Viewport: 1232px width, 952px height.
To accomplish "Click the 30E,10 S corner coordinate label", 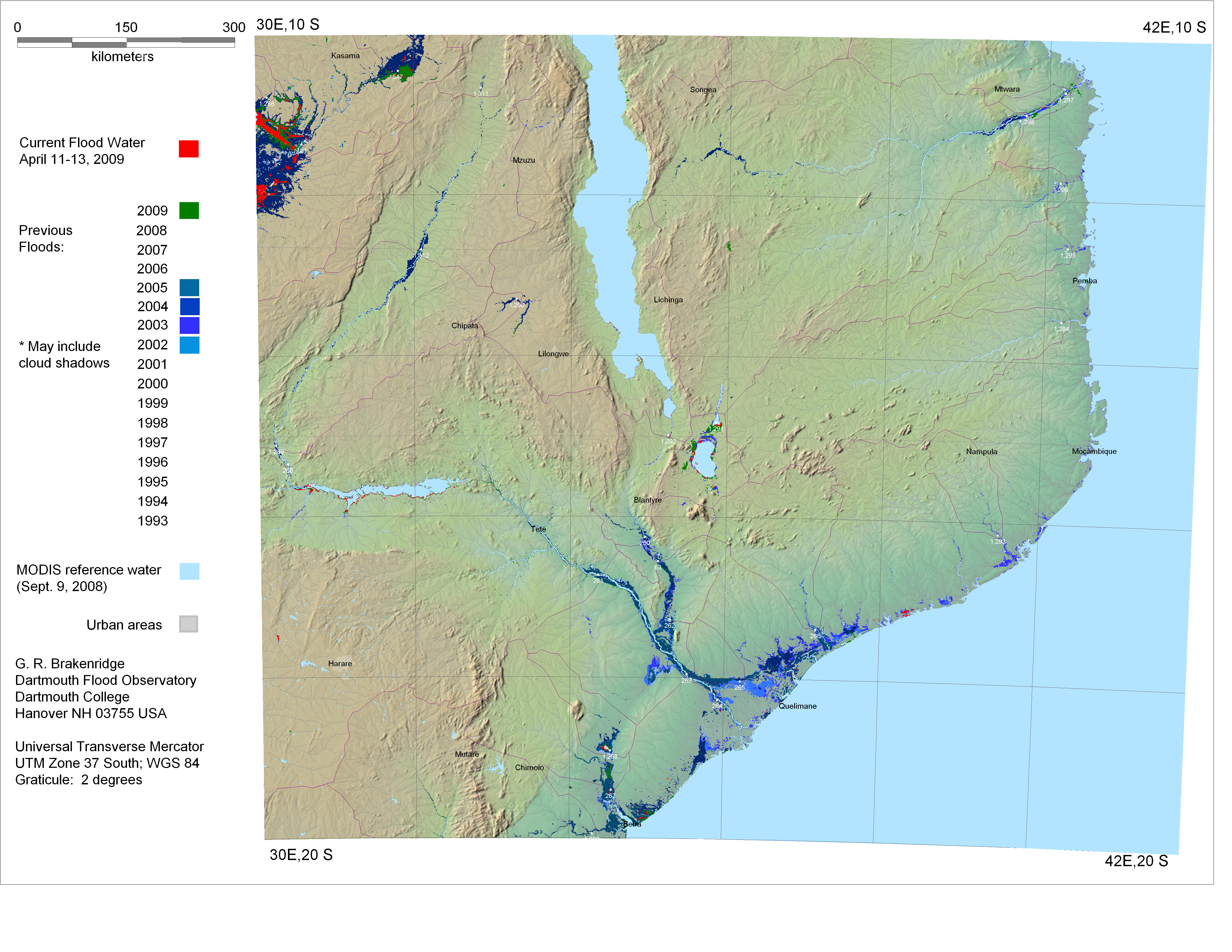I will pyautogui.click(x=288, y=24).
